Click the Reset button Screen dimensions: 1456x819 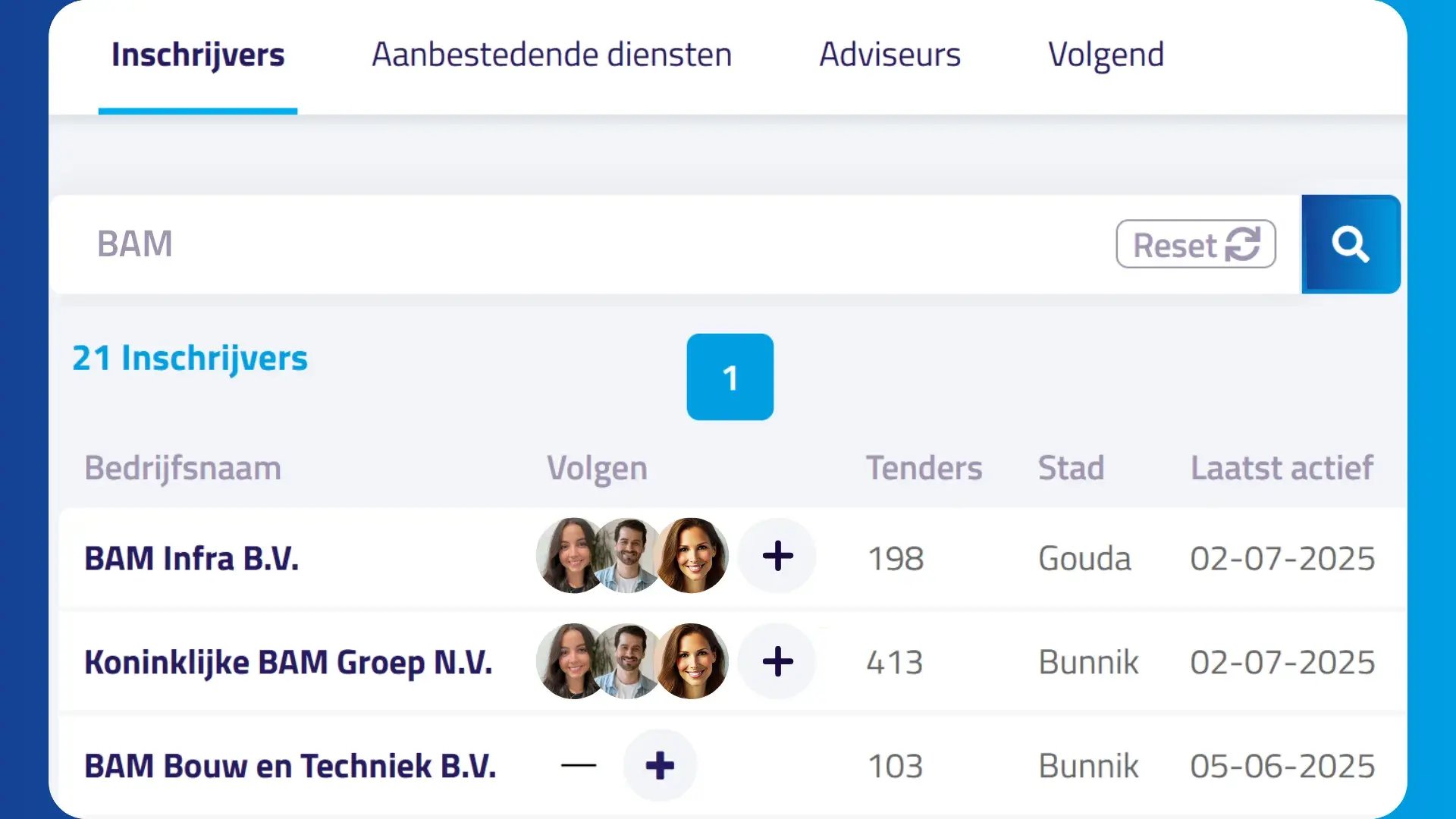[x=1196, y=244]
